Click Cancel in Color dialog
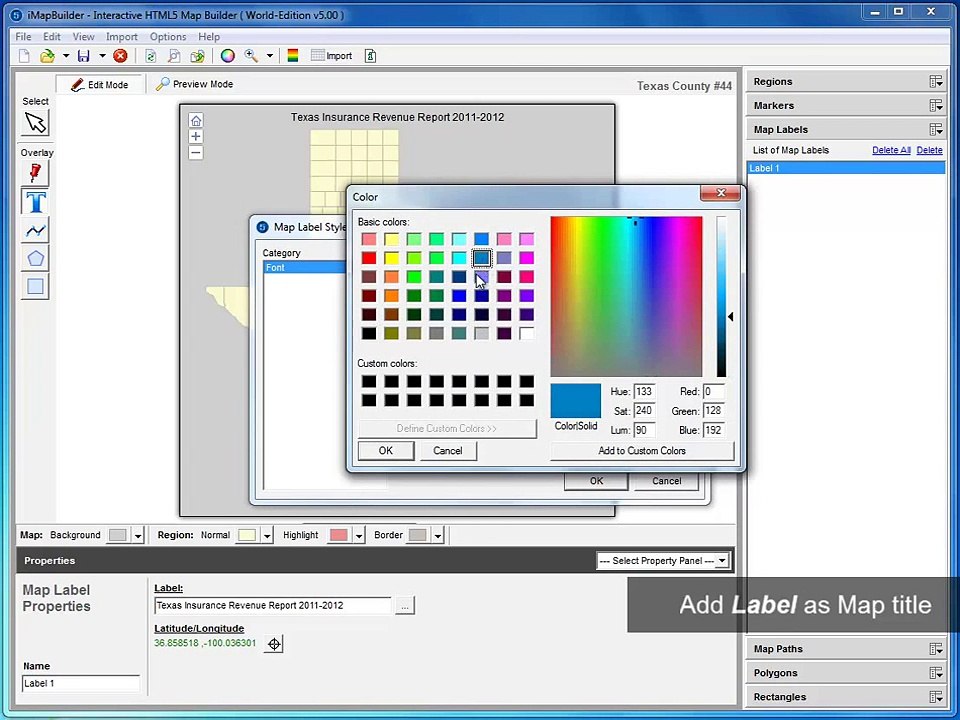 point(448,451)
